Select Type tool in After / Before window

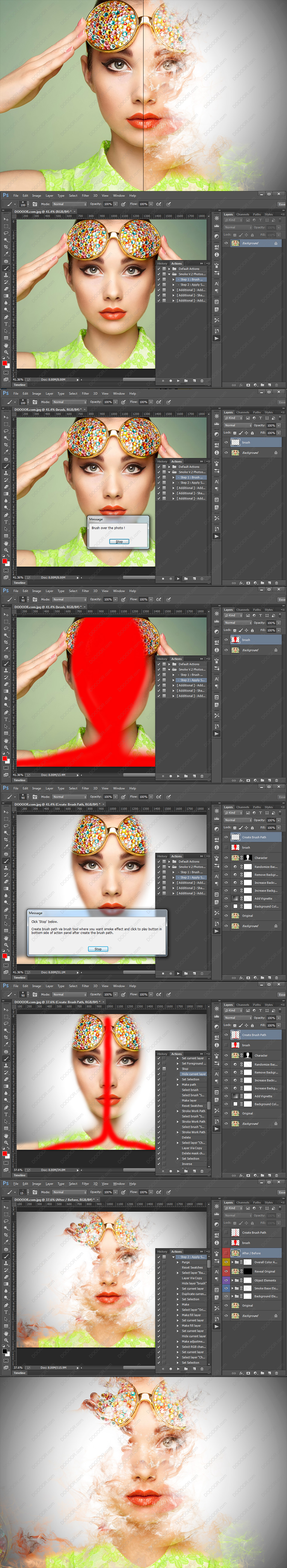click(x=7, y=1312)
